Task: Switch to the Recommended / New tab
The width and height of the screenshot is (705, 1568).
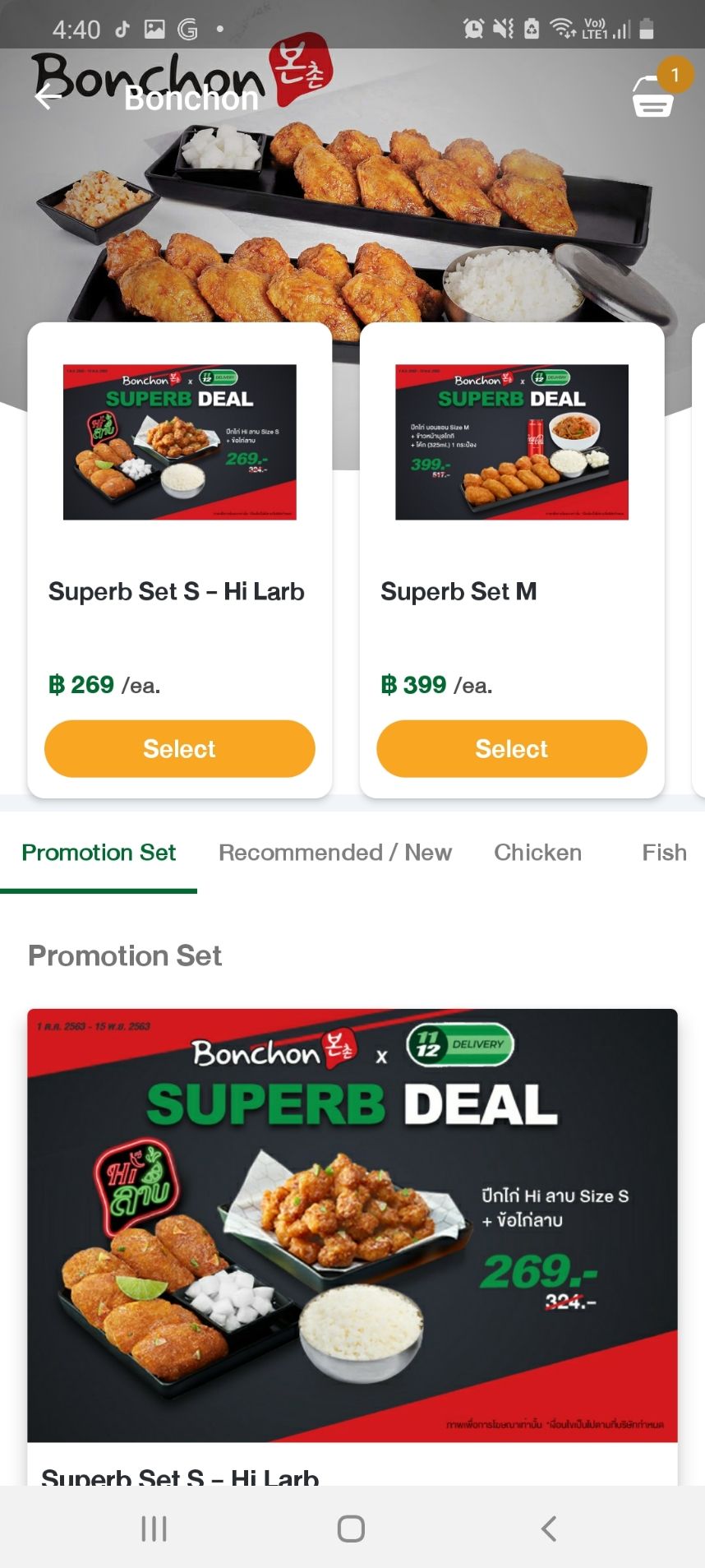Action: point(335,853)
